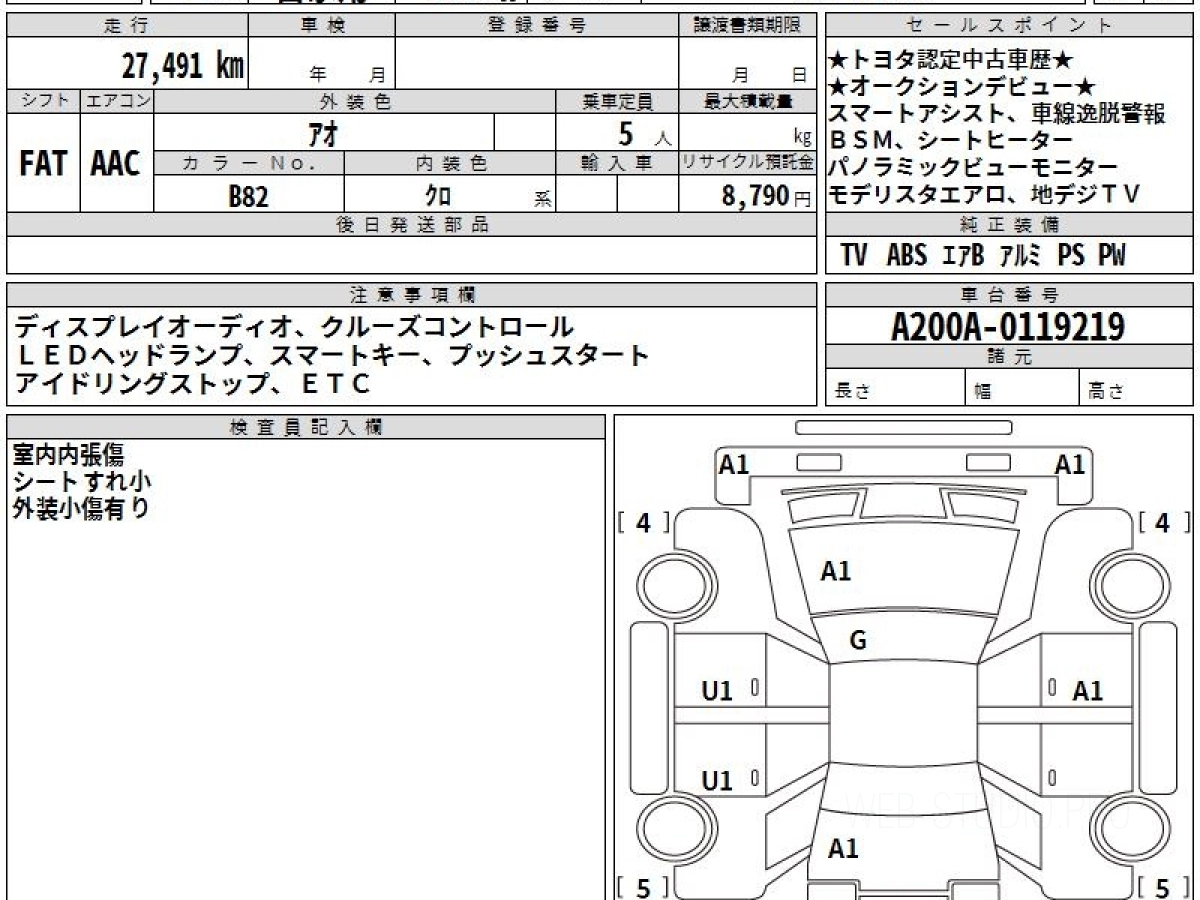Click the 車台番号 header
Image resolution: width=1200 pixels, height=900 pixels.
pos(1010,295)
